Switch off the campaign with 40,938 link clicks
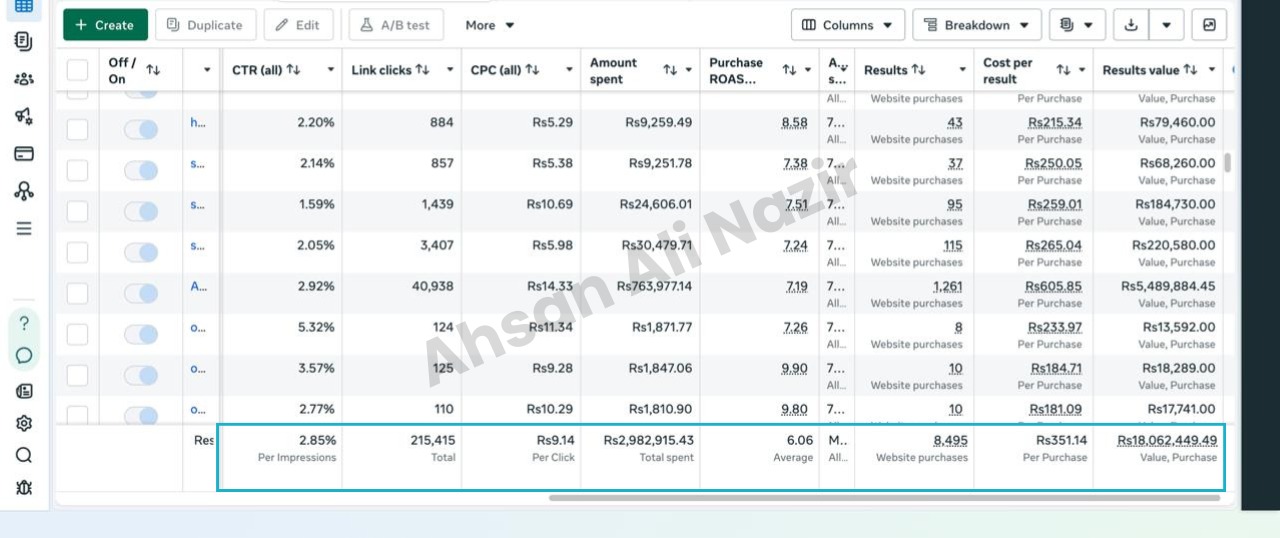This screenshot has width=1280, height=538. (141, 293)
